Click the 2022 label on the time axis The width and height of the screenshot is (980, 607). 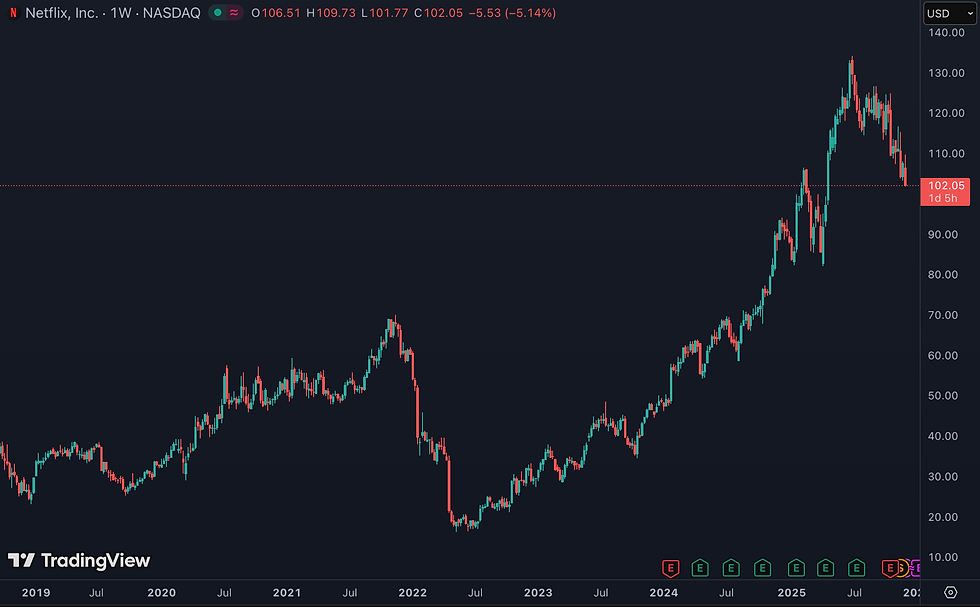[412, 593]
